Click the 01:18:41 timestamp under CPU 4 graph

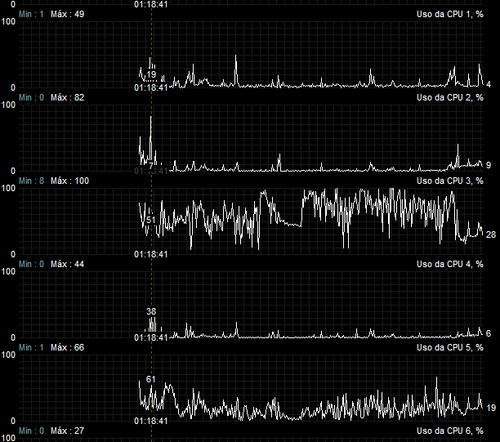click(151, 338)
